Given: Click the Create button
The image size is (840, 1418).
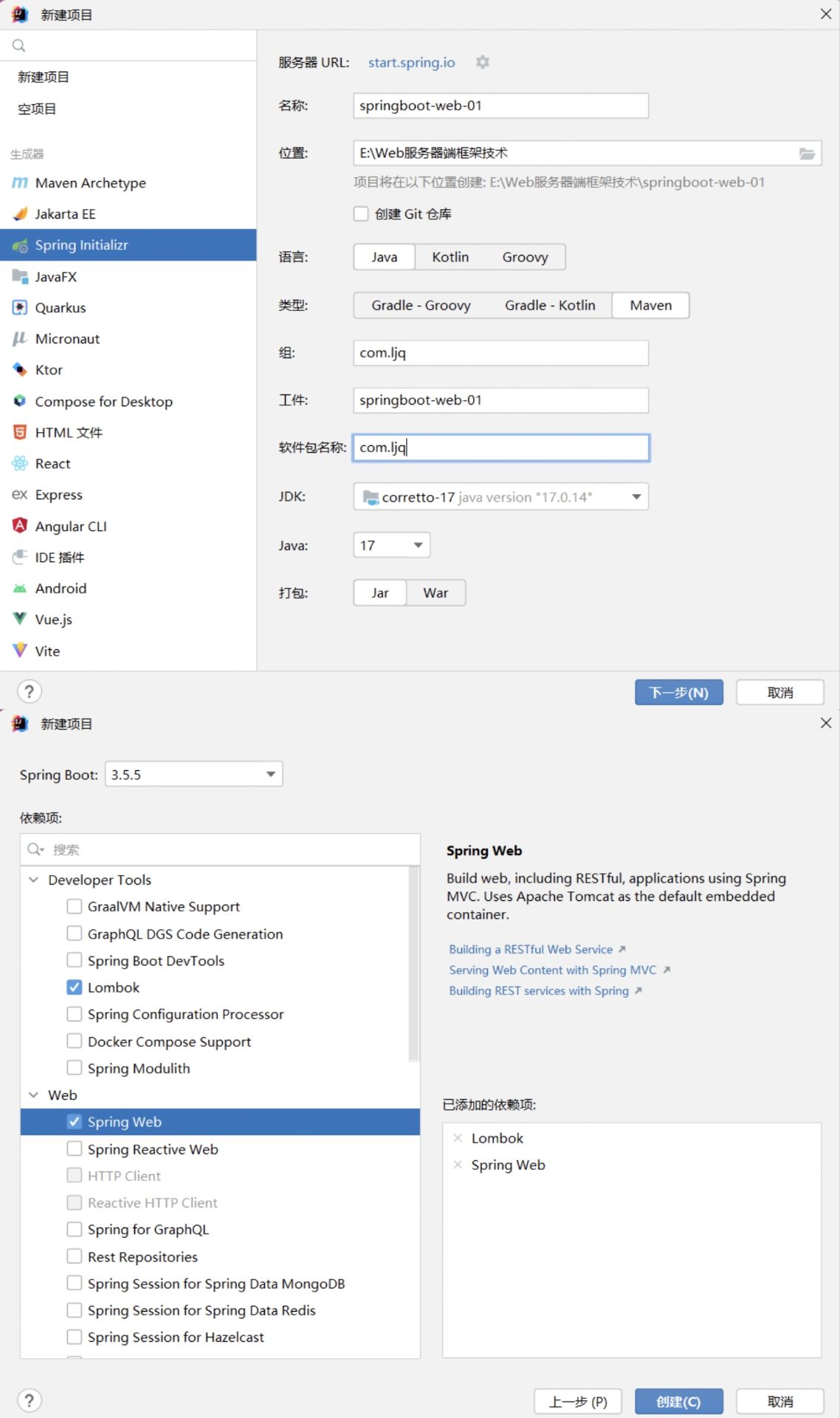Looking at the screenshot, I should pos(679,1401).
